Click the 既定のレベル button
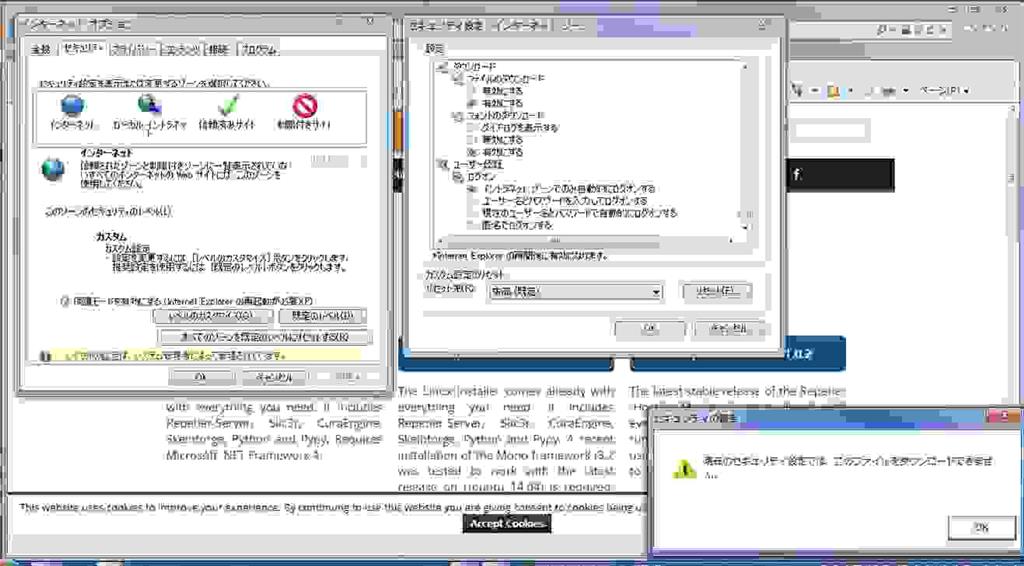The width and height of the screenshot is (1024, 566). point(322,317)
